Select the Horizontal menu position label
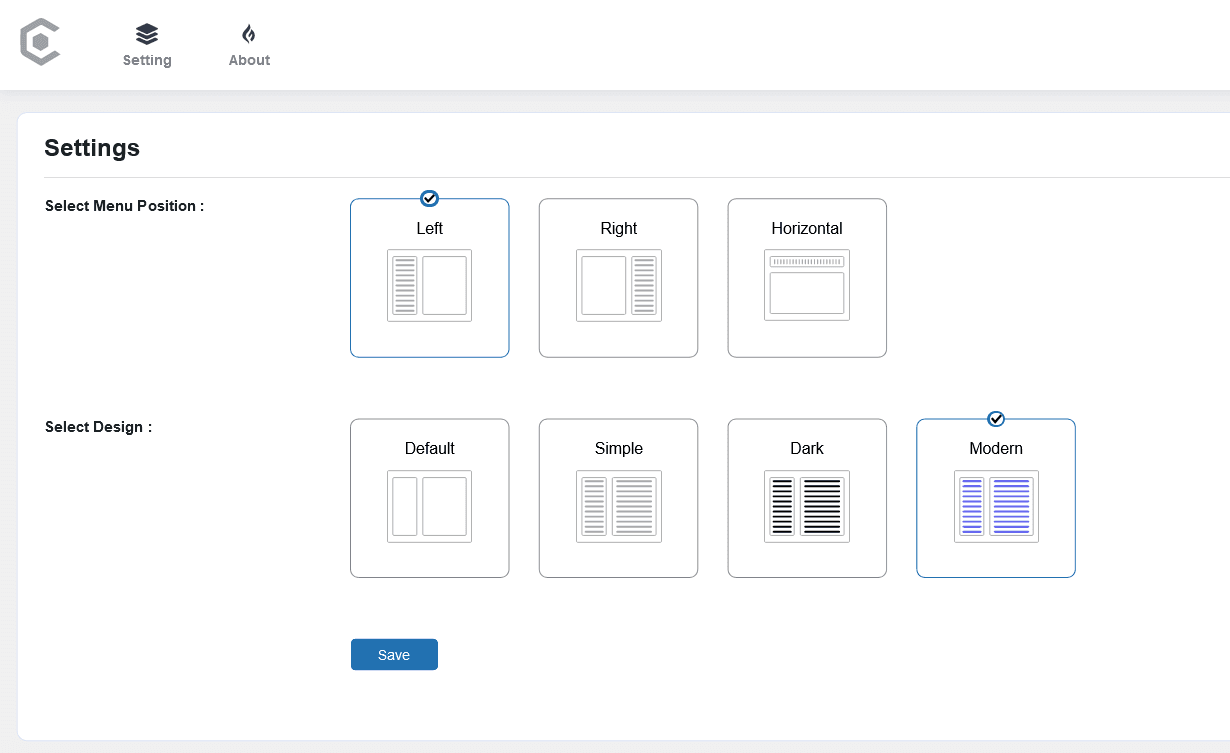This screenshot has height=753, width=1230. (806, 228)
